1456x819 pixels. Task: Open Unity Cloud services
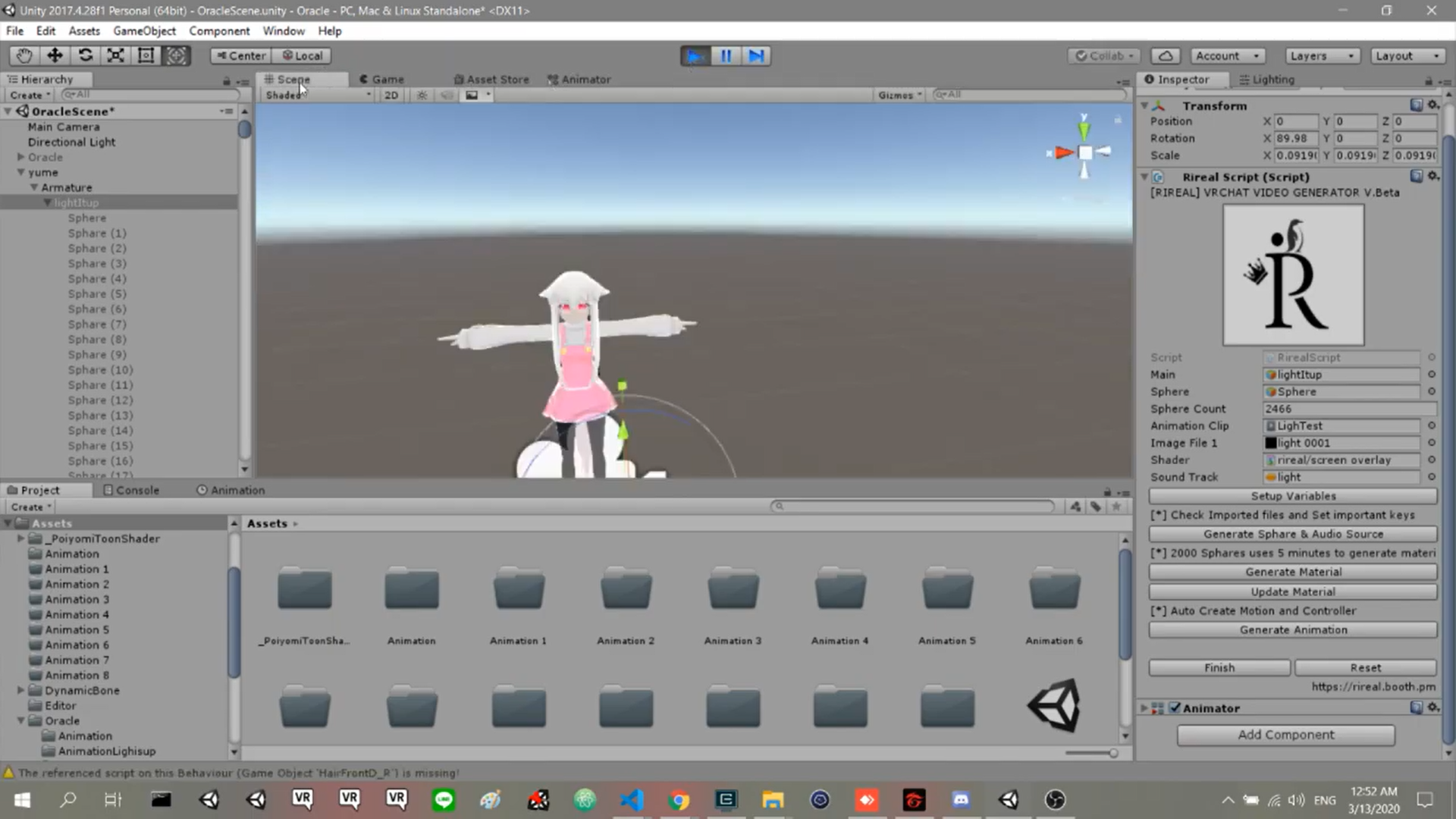click(1165, 55)
